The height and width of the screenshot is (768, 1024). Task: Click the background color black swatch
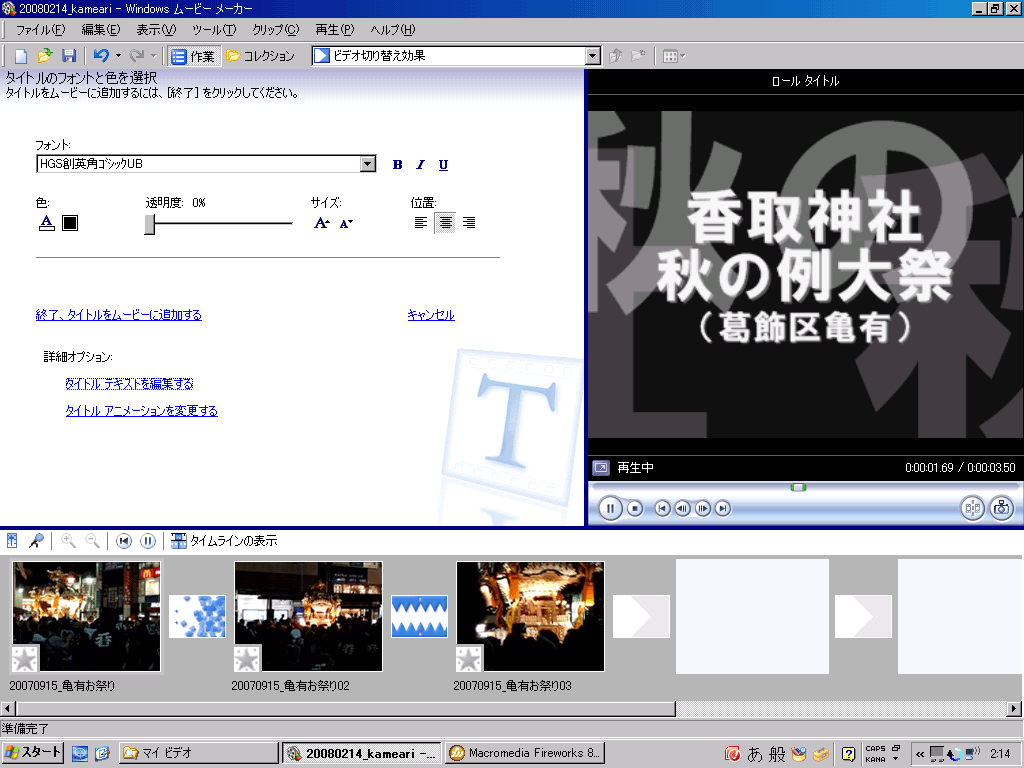(70, 223)
